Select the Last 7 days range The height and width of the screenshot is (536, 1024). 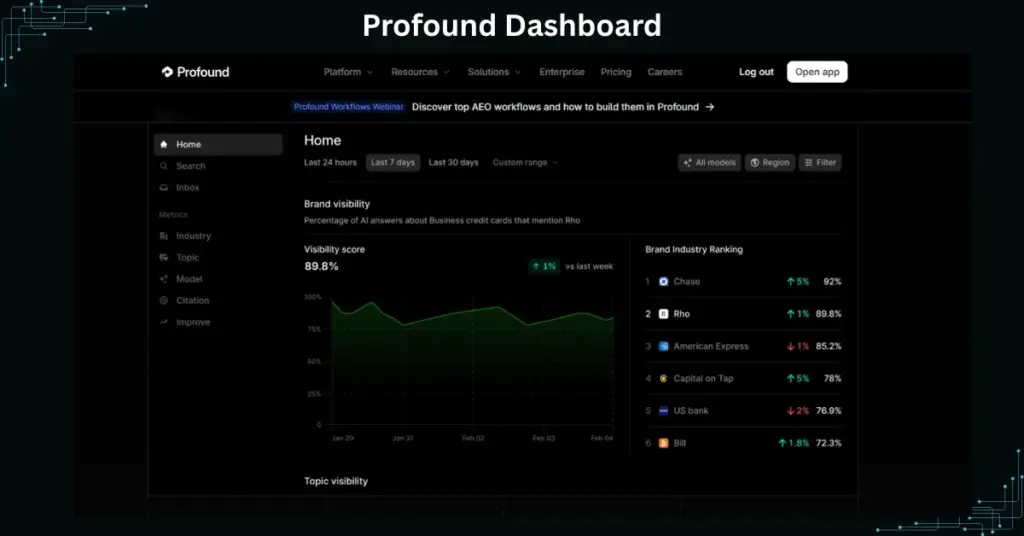coord(392,162)
